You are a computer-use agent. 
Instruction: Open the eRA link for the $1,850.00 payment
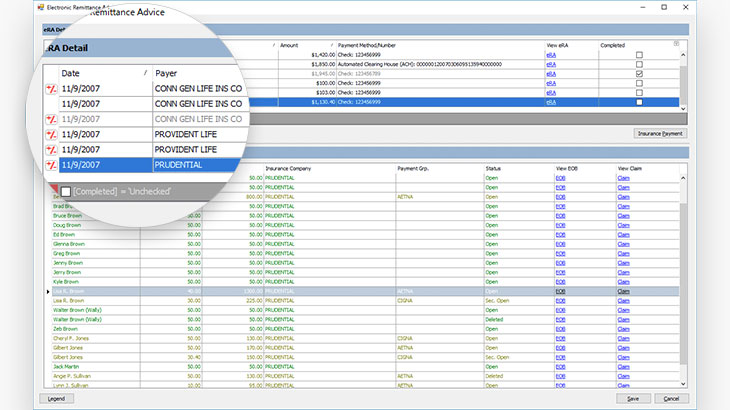[551, 64]
